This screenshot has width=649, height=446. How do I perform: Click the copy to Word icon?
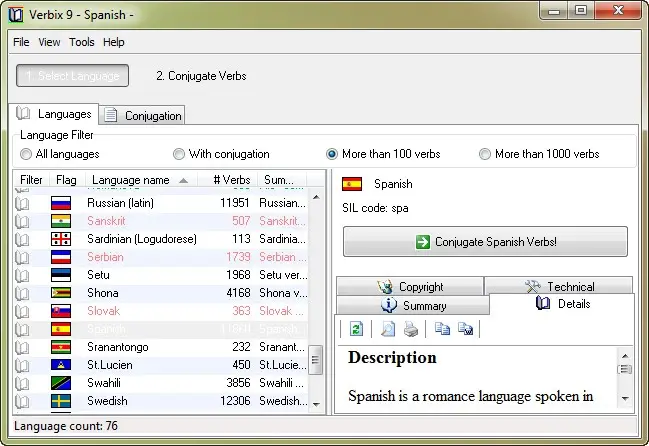466,329
